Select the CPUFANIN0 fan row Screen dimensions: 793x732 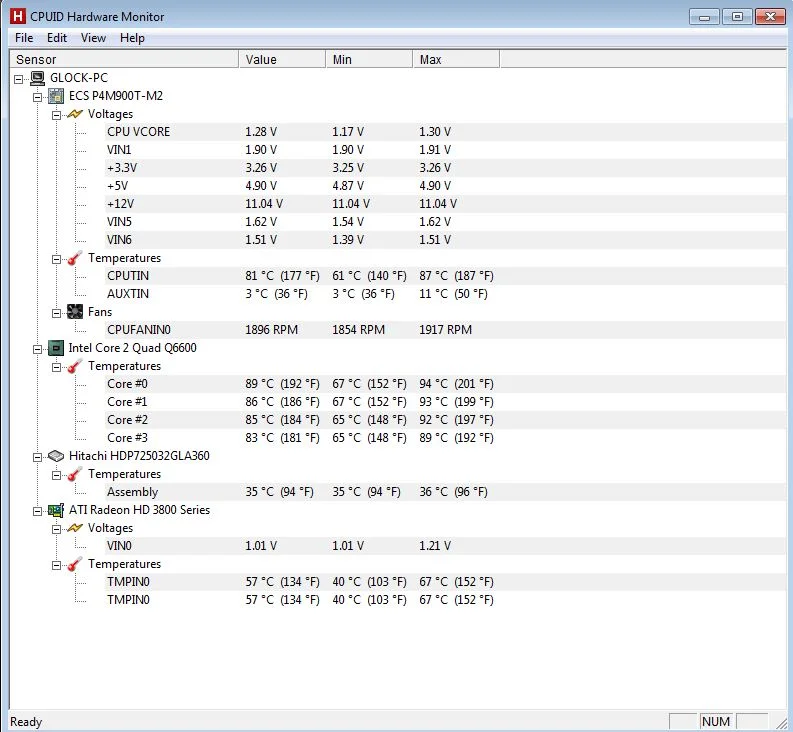coord(446,330)
